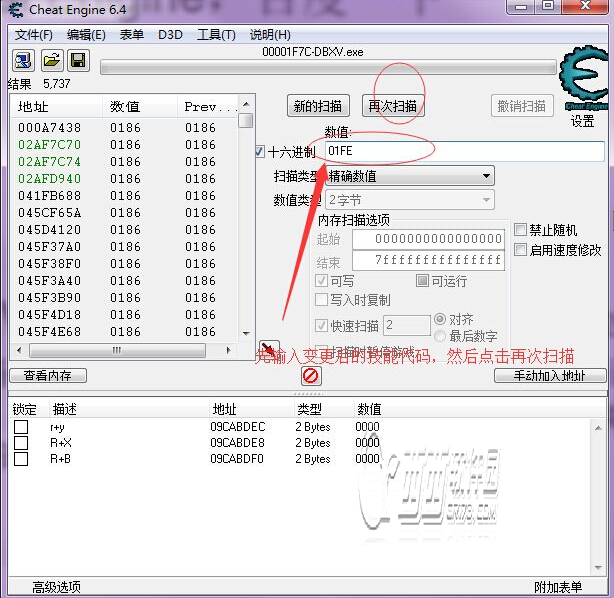The width and height of the screenshot is (614, 598).
Task: Click Cheat Engine title bar icon
Action: [16, 10]
